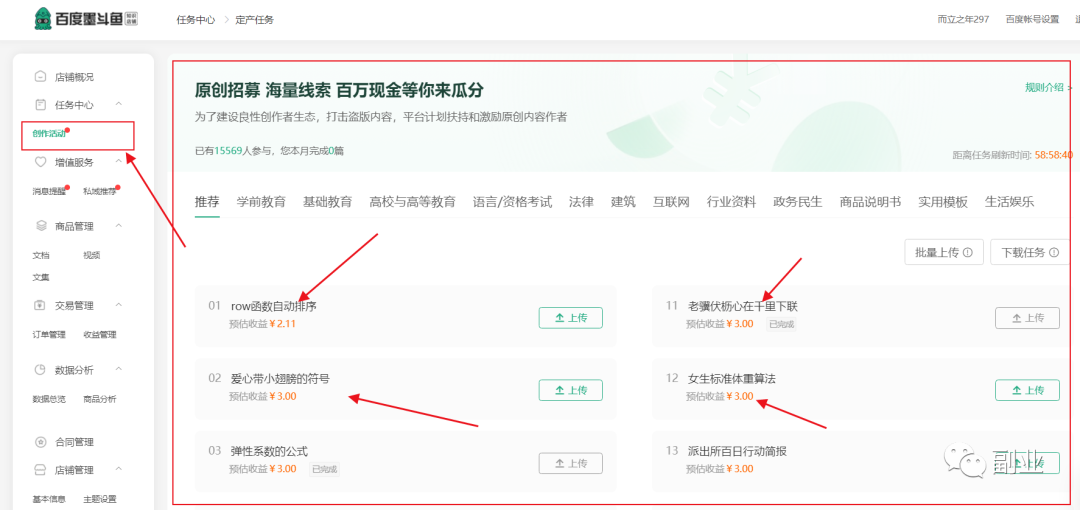Screen dimensions: 1080x510
Task: Click the 商品管理 layers icon
Action: (41, 226)
